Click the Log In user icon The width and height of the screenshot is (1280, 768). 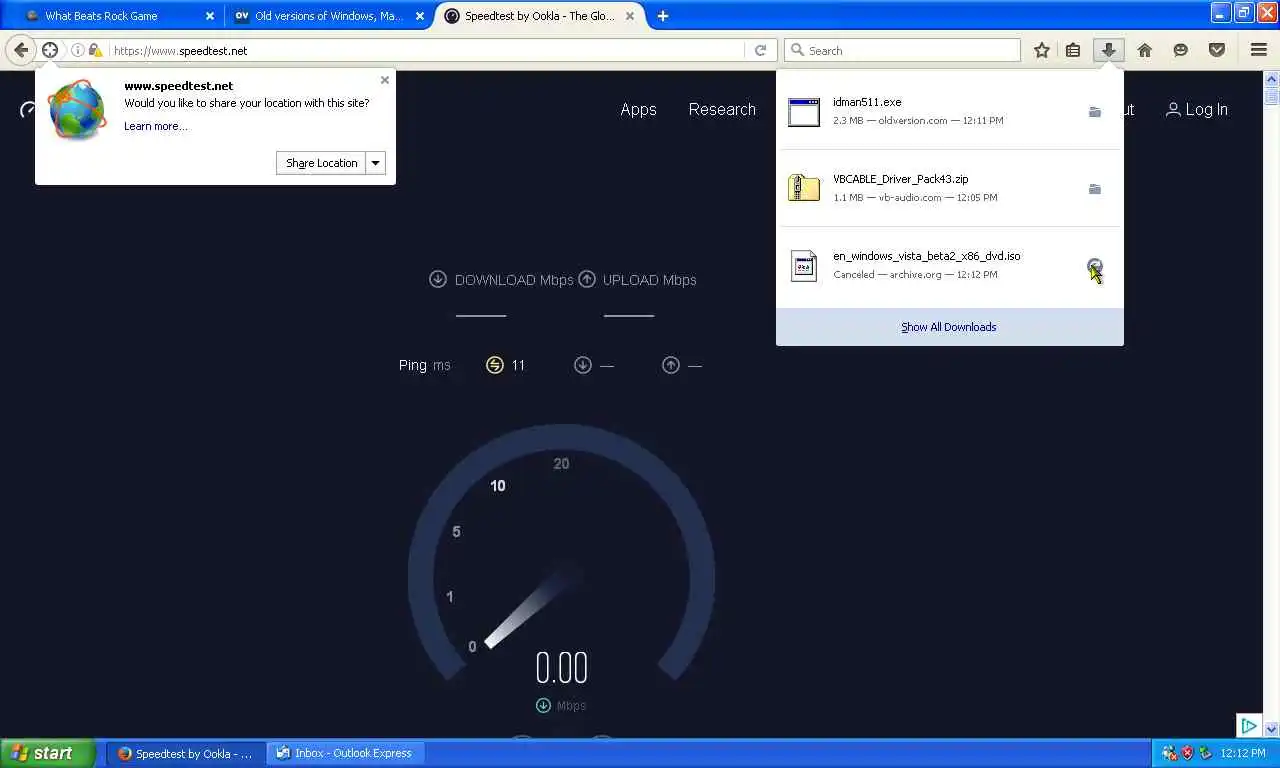[1173, 109]
